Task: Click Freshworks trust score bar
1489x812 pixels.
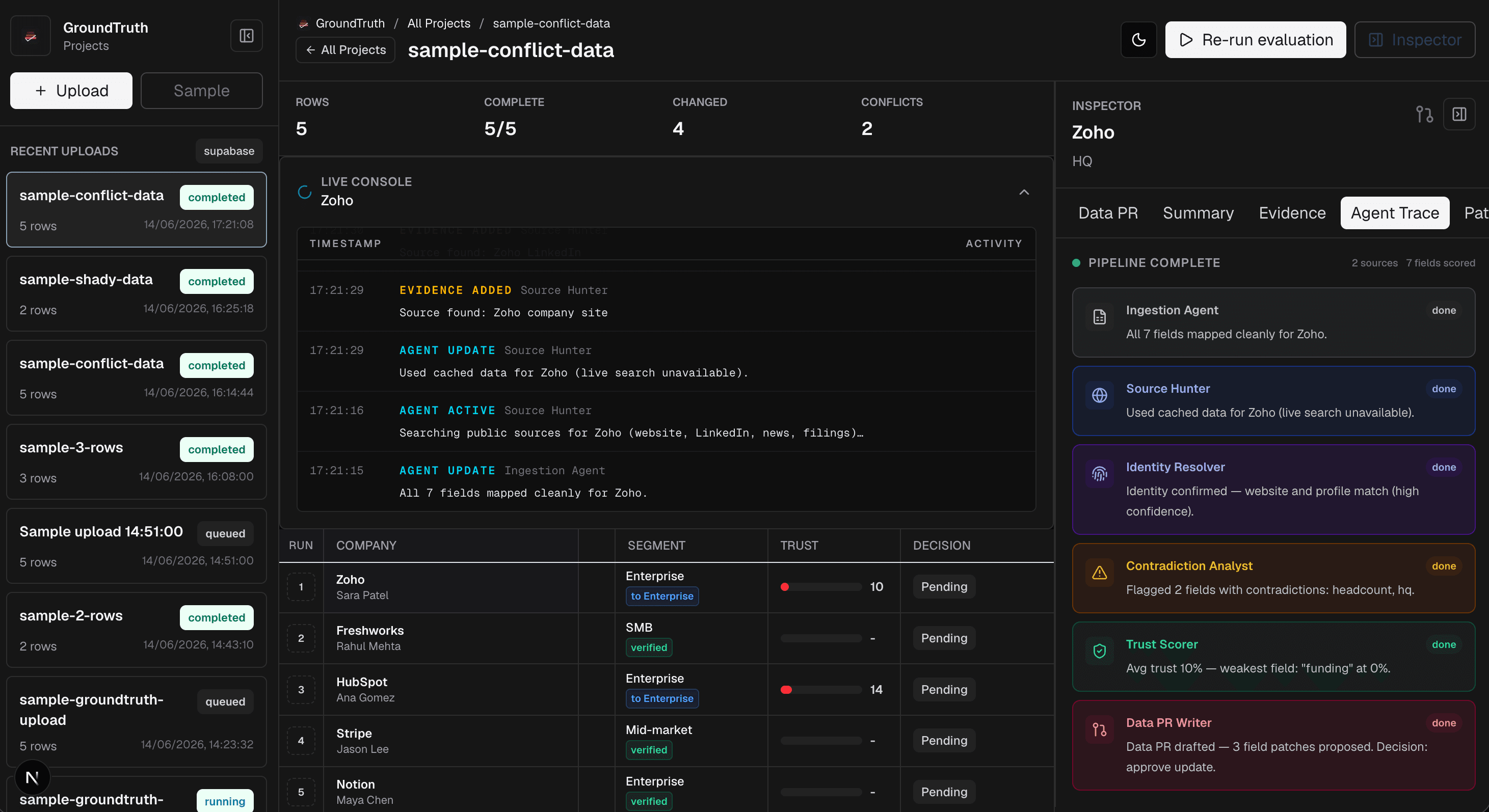Action: (x=821, y=639)
